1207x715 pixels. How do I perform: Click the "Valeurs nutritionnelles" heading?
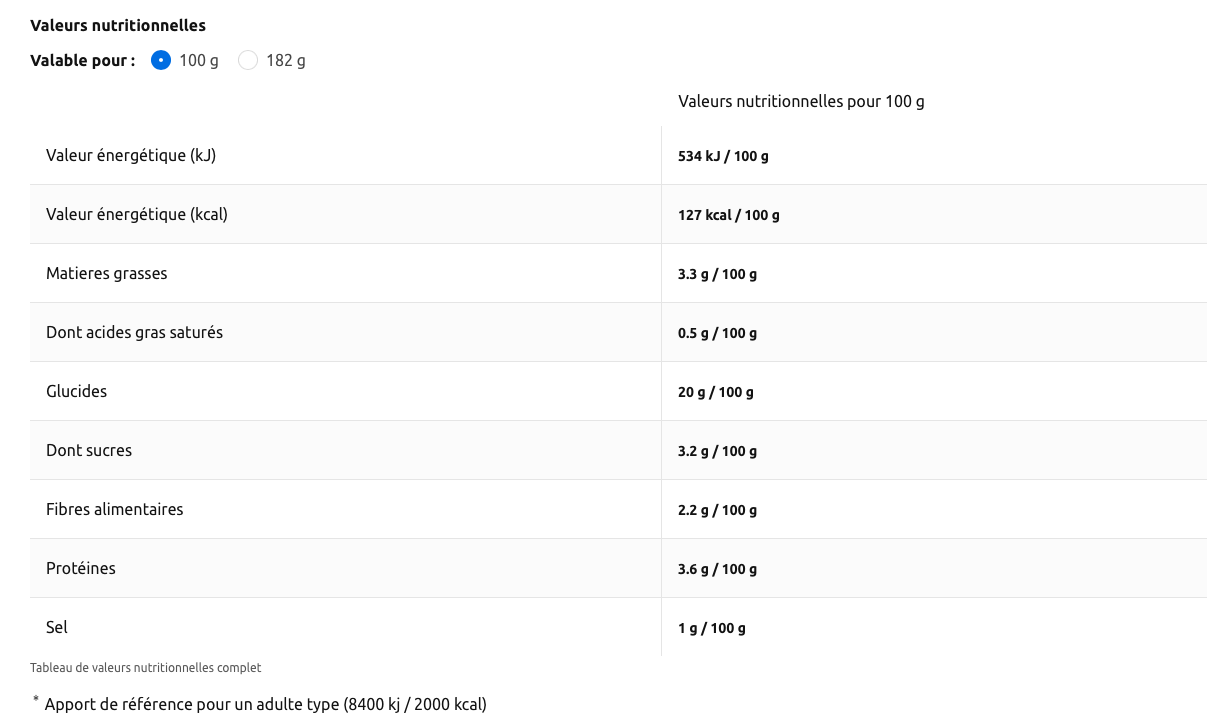click(x=118, y=25)
